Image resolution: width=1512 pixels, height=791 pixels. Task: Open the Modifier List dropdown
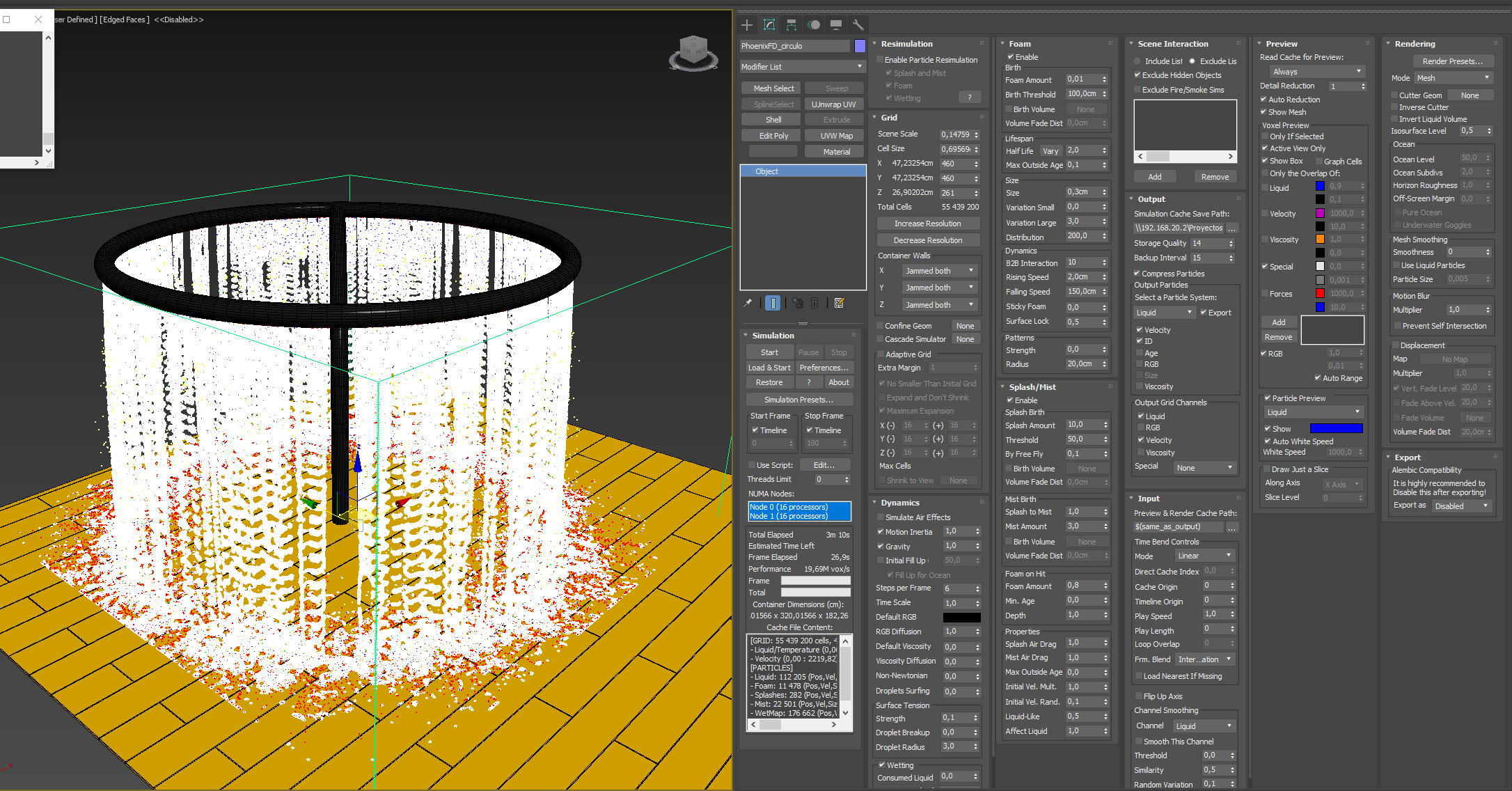click(803, 67)
